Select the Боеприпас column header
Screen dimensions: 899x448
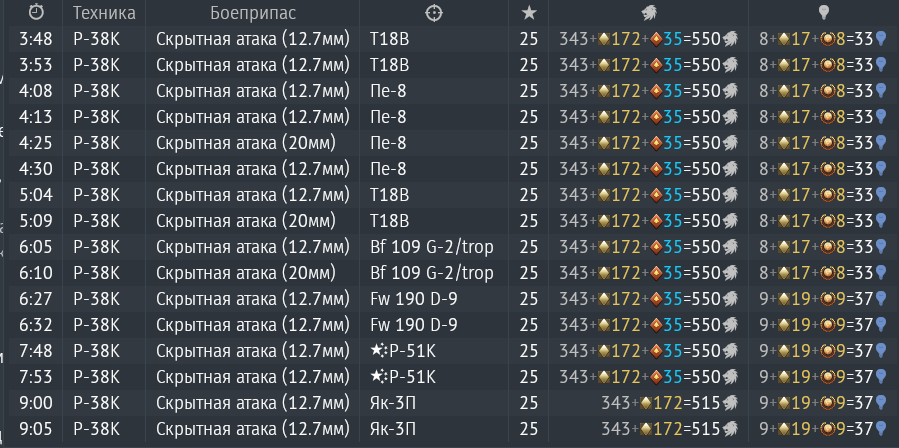click(x=253, y=13)
